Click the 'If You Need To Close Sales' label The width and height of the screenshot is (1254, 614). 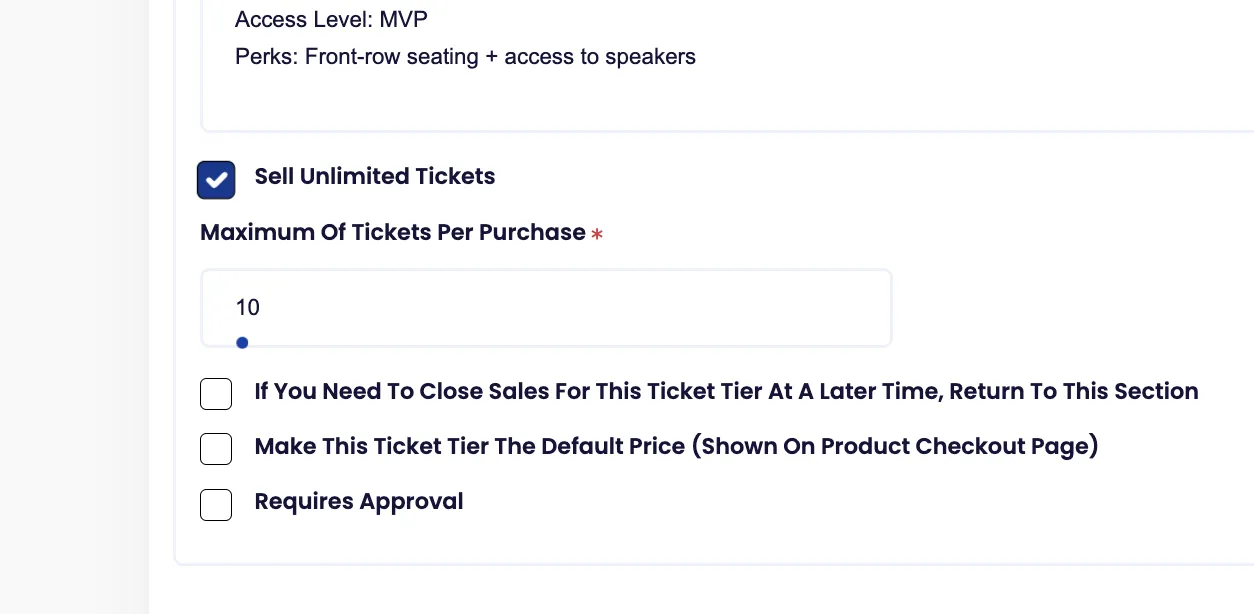726,391
